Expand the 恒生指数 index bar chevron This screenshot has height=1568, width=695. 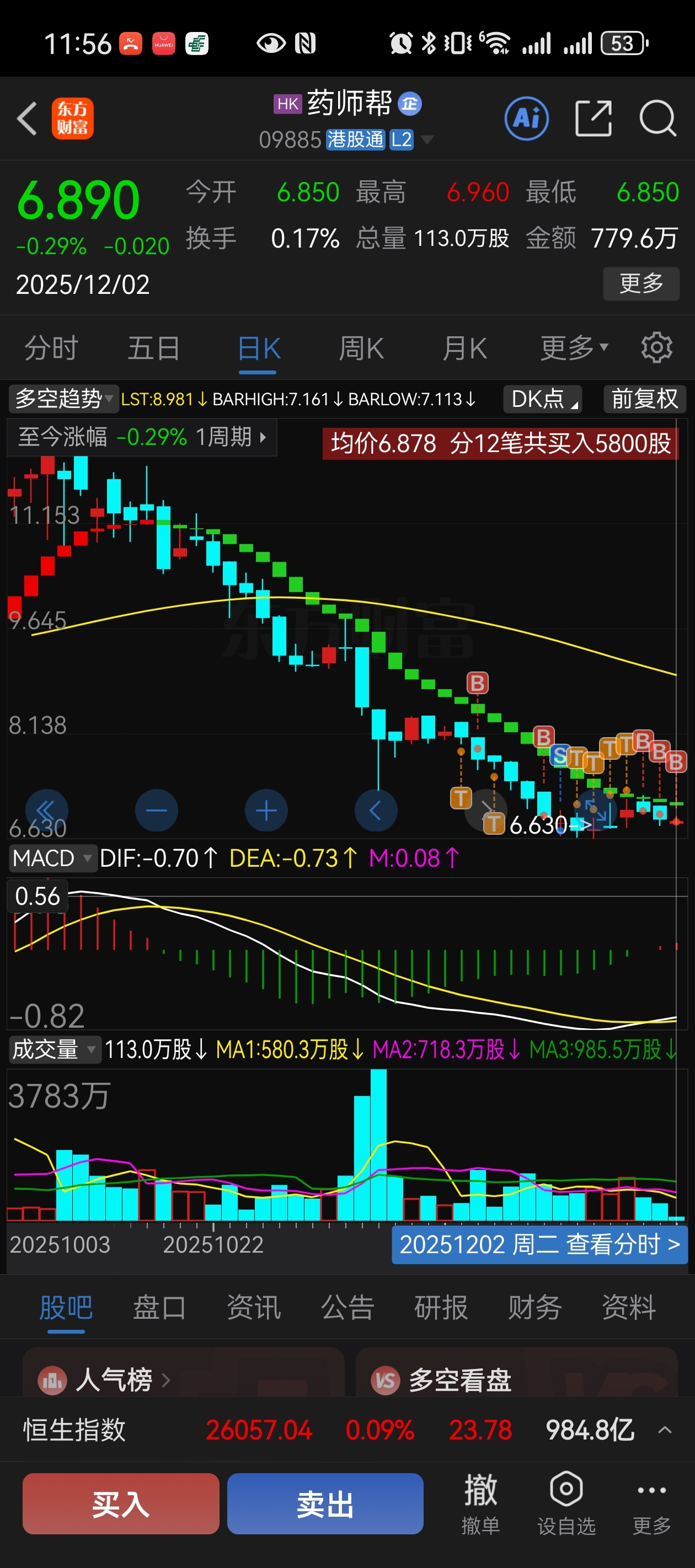(x=665, y=1430)
